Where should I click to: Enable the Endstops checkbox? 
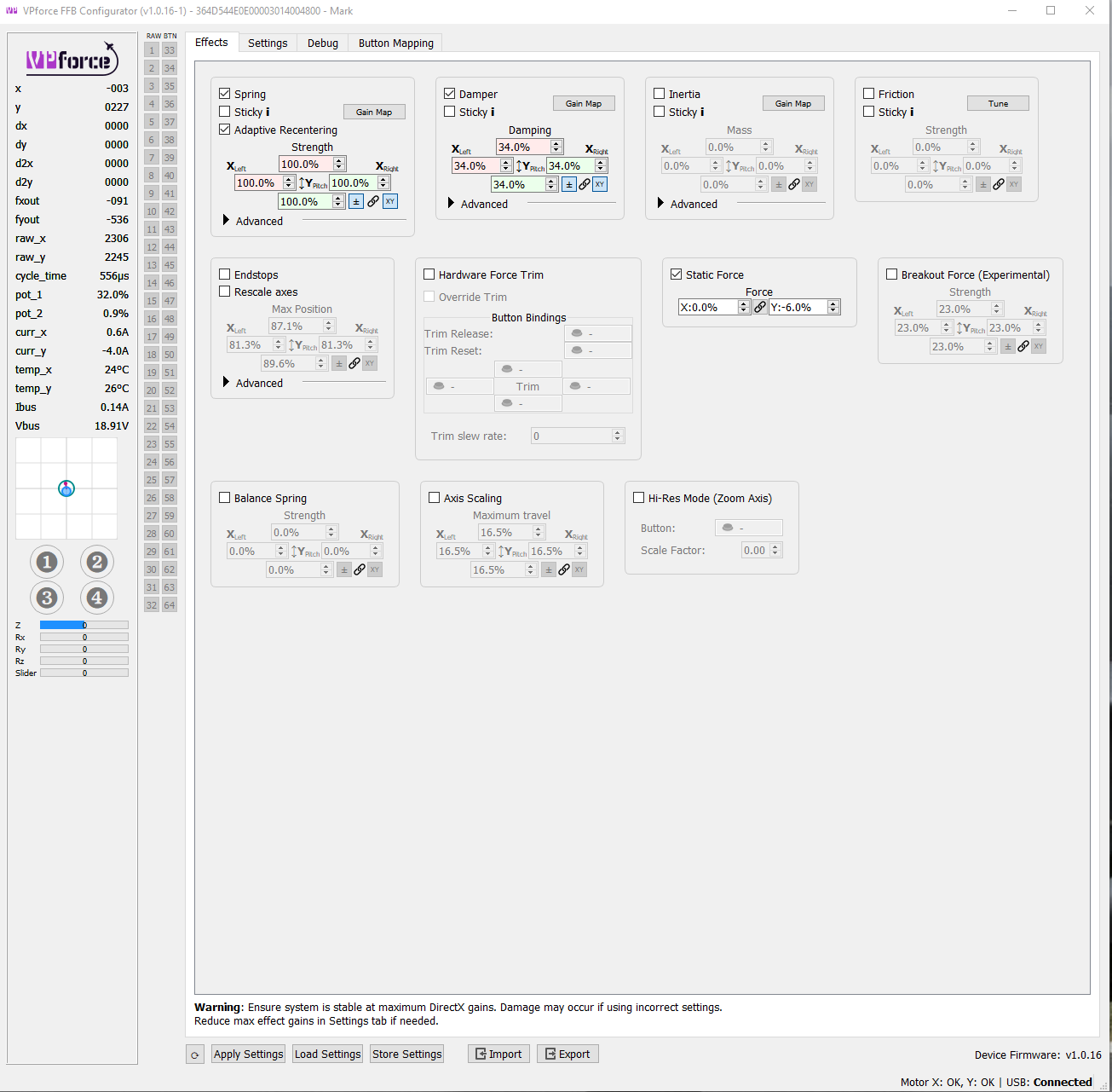pos(225,274)
